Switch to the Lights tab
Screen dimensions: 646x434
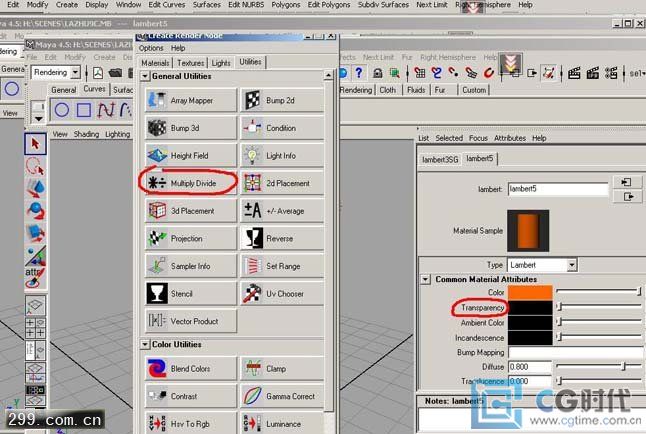[221, 63]
